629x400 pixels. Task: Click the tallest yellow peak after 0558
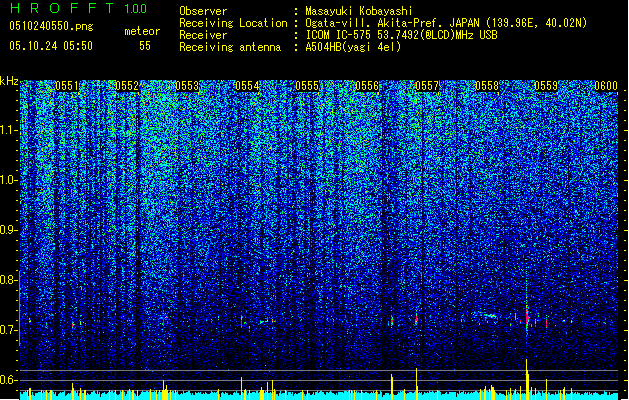click(527, 379)
